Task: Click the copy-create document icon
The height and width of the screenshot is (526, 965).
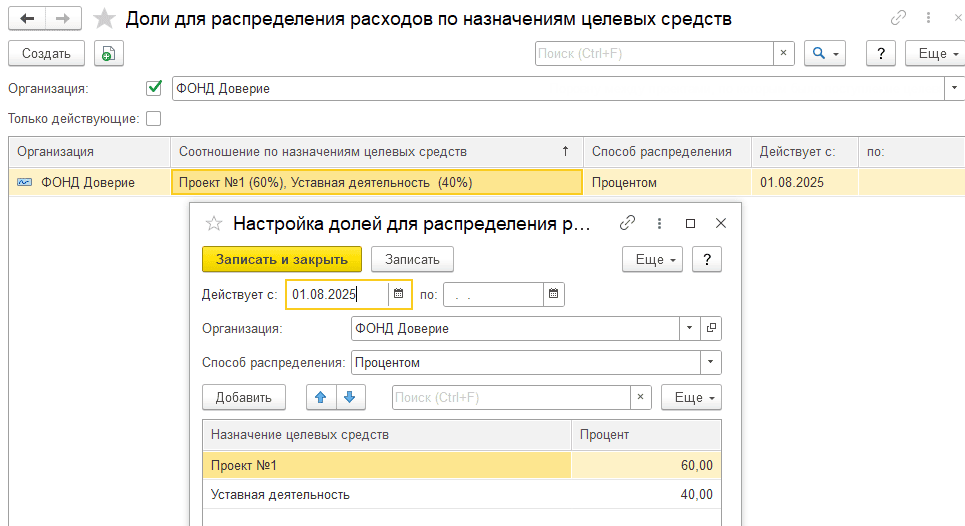Action: (108, 54)
